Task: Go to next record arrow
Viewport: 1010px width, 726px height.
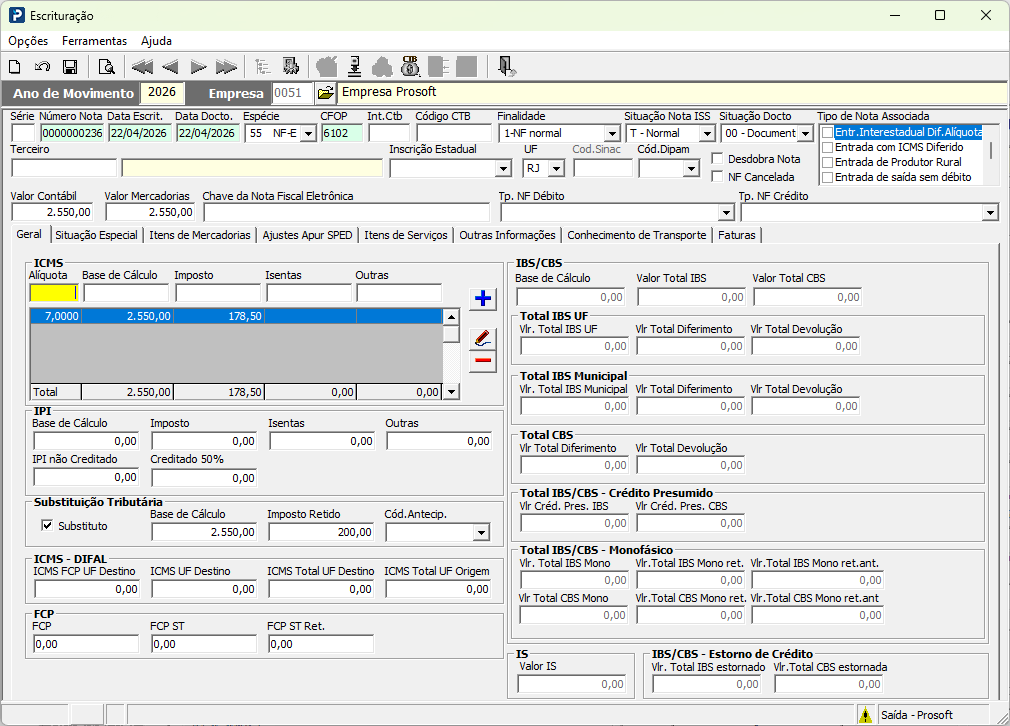Action: click(x=198, y=66)
